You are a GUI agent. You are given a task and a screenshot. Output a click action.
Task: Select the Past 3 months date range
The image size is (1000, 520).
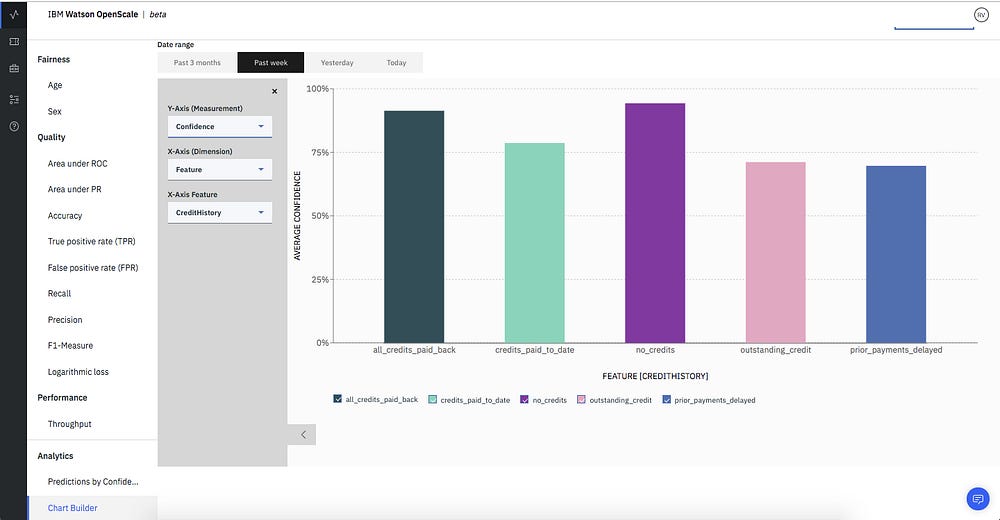(x=197, y=63)
